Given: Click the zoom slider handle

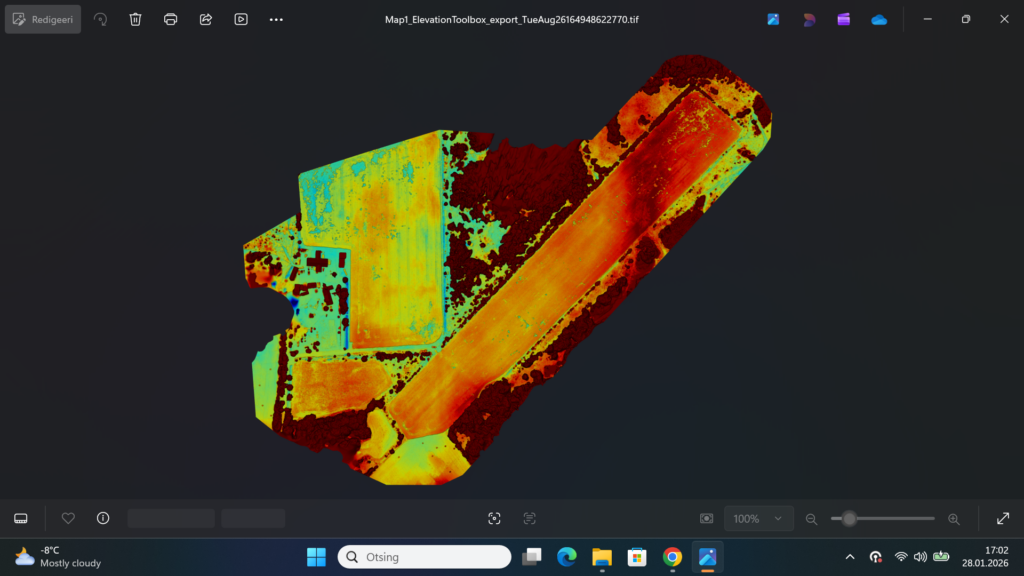Looking at the screenshot, I should tap(849, 518).
